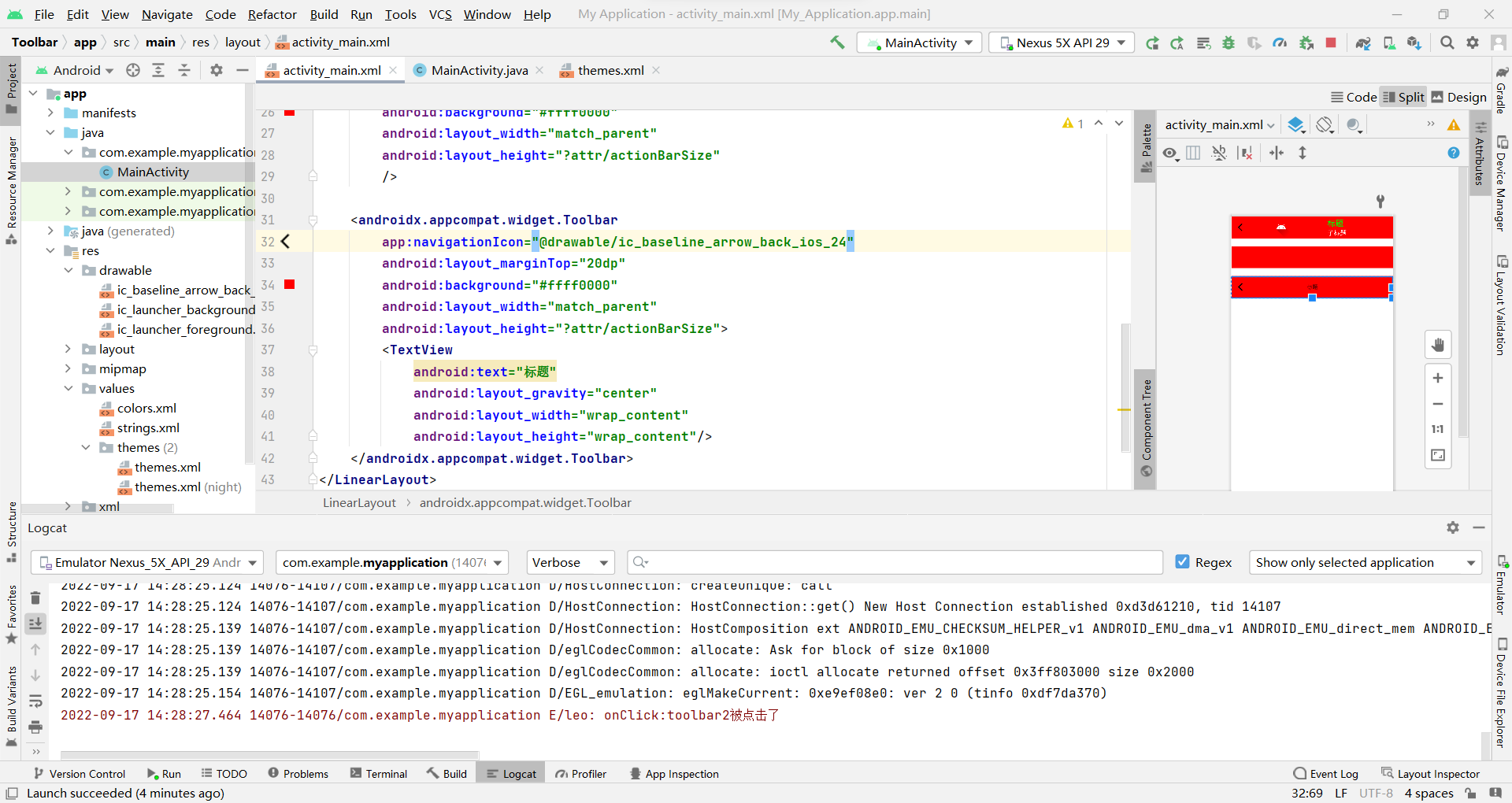
Task: Enable Code view mode for the editor
Action: point(1353,97)
